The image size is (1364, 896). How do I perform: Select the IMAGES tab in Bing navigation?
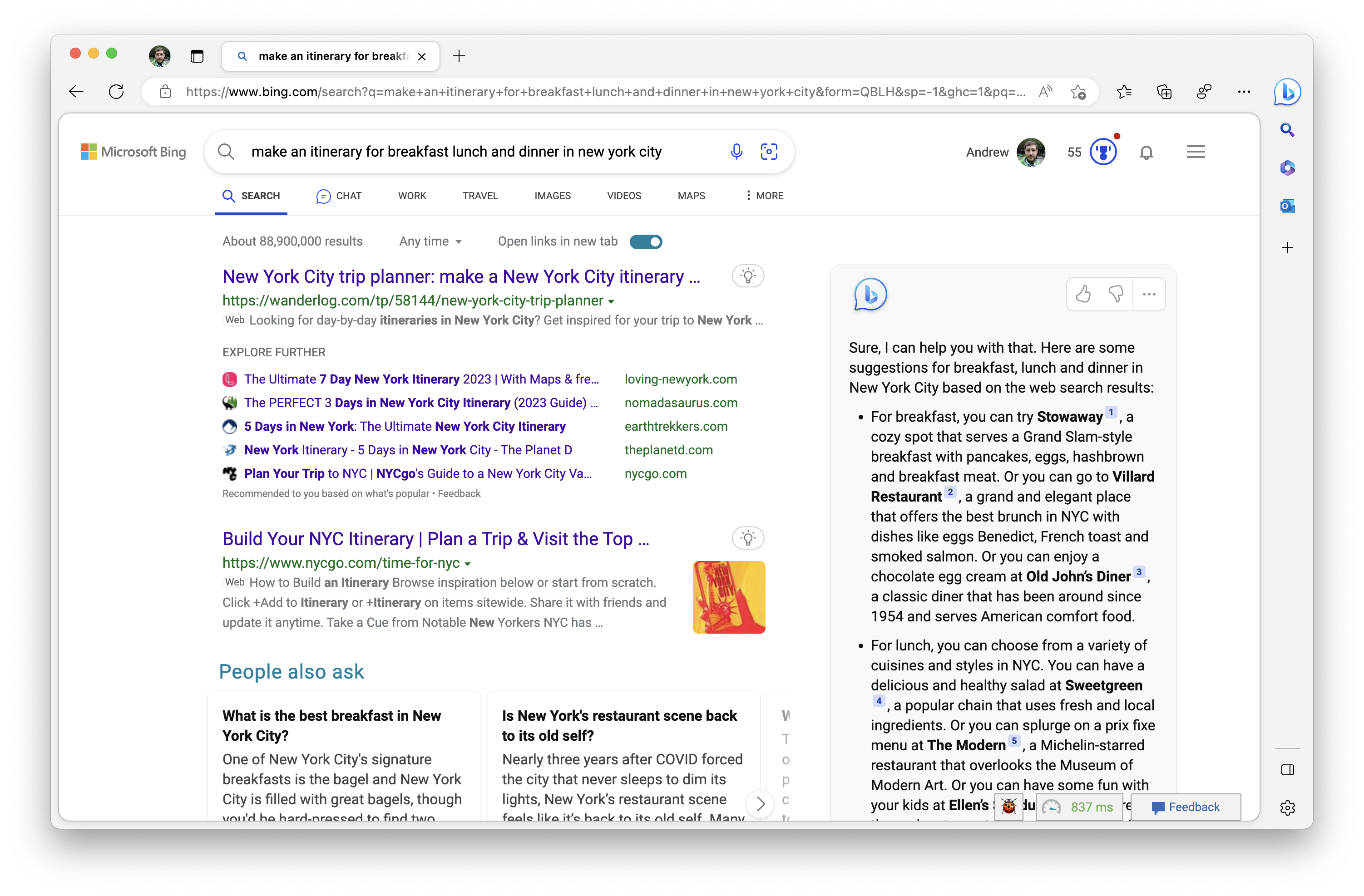coord(551,195)
